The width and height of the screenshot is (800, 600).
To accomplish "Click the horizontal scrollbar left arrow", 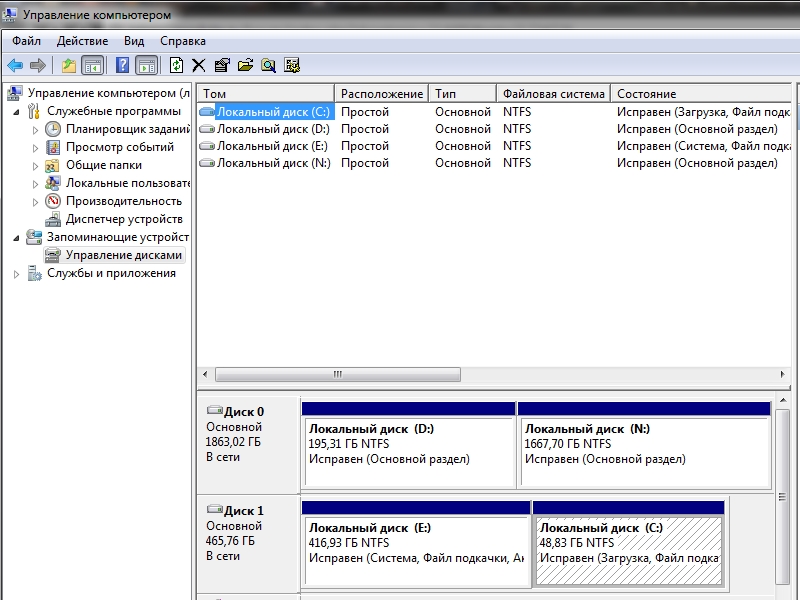I will (x=205, y=374).
